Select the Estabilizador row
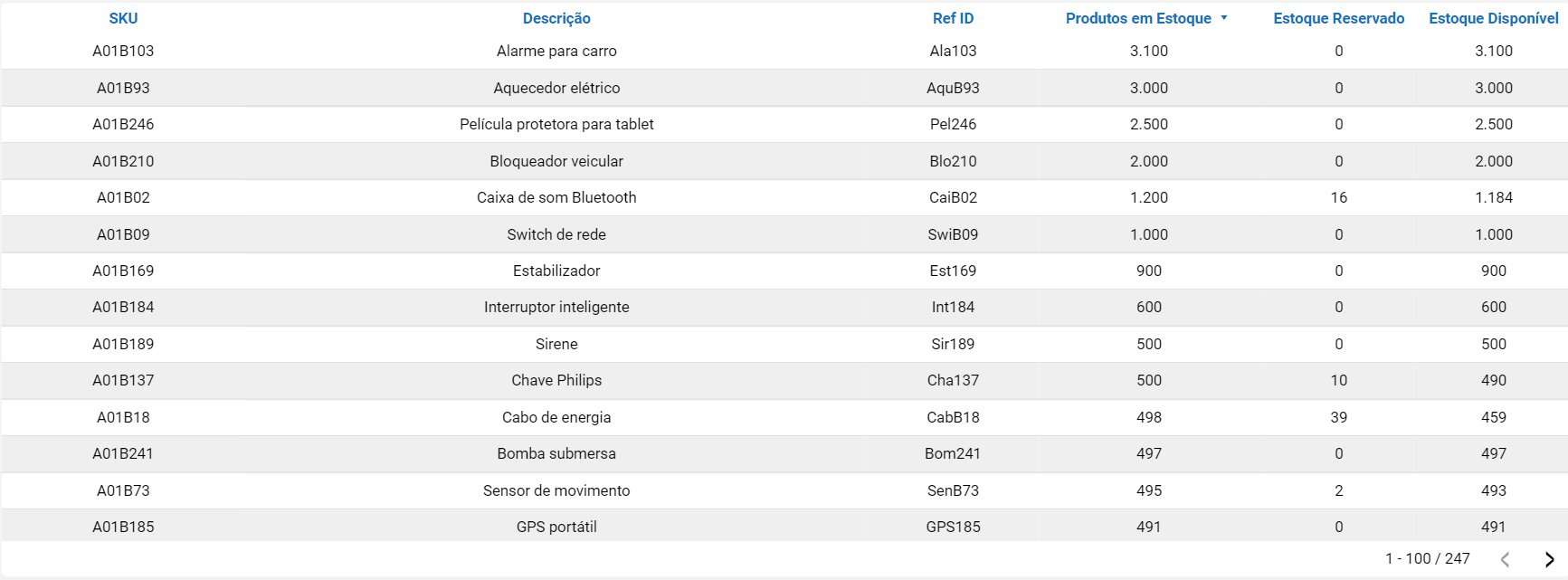The image size is (1568, 580). (x=556, y=271)
